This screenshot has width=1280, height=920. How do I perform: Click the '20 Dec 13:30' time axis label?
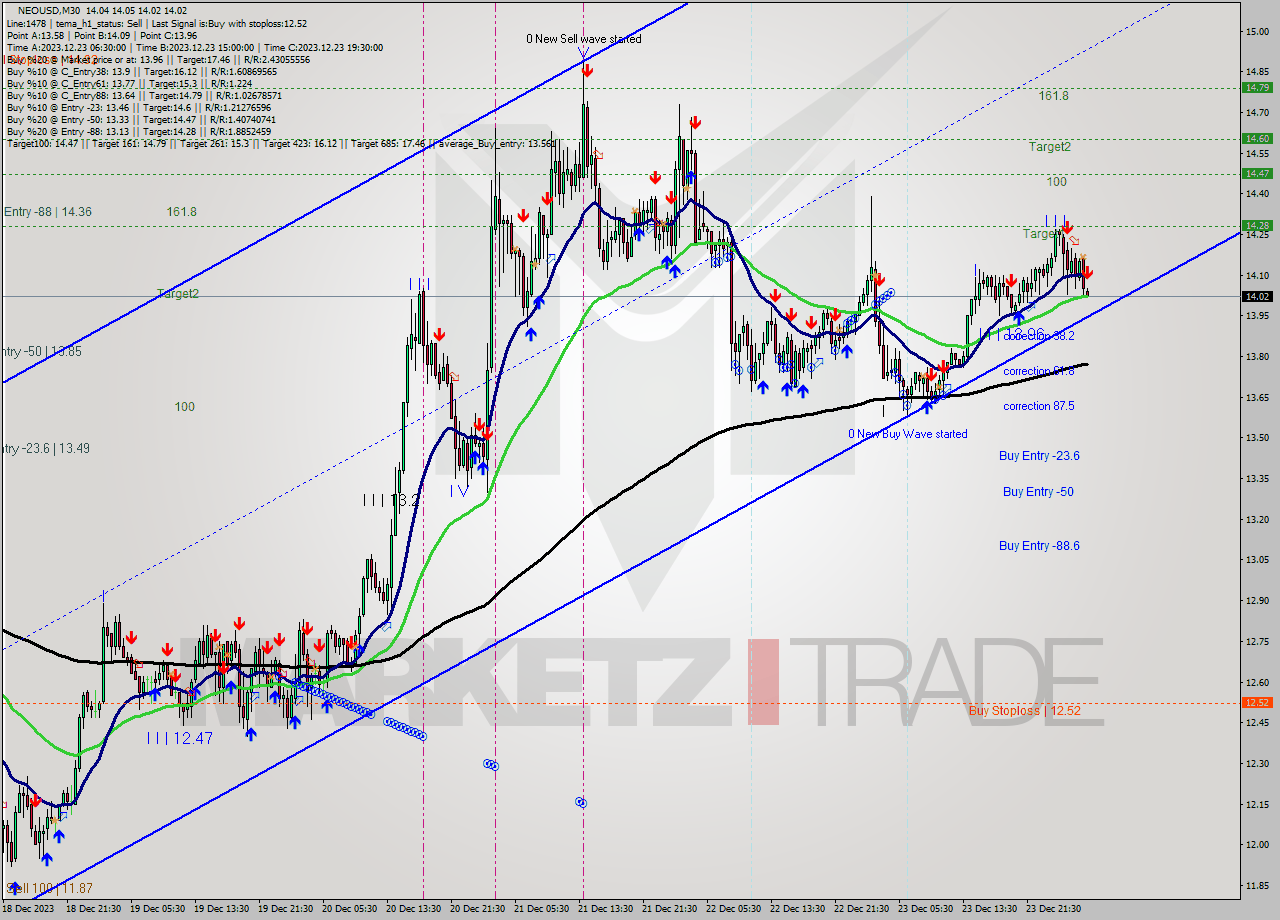[412, 909]
